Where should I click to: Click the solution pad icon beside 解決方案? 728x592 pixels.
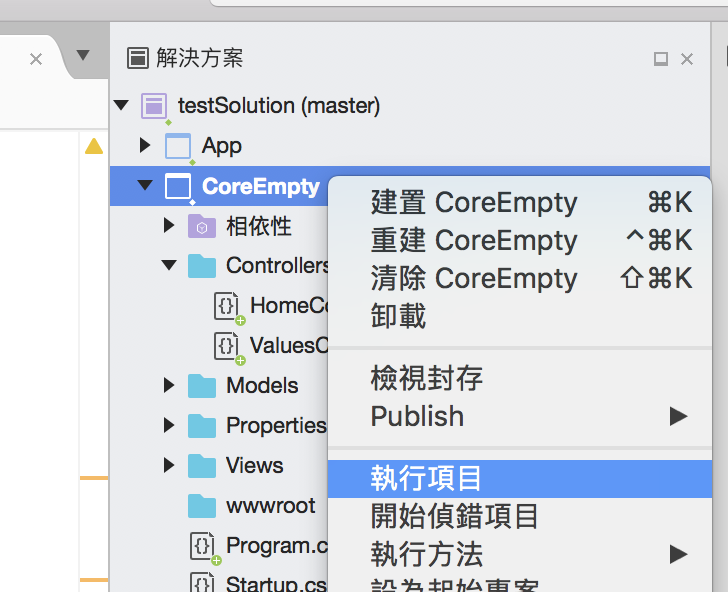tap(137, 58)
